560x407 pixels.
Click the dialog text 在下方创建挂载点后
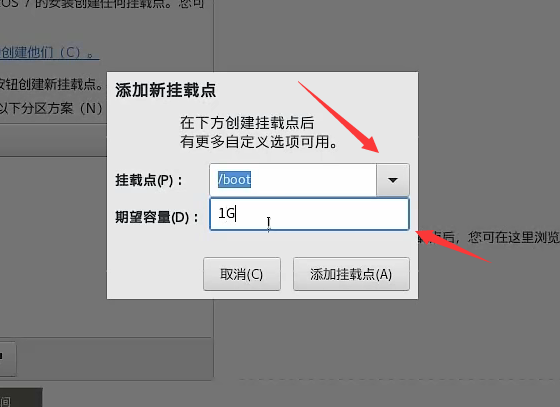(247, 123)
